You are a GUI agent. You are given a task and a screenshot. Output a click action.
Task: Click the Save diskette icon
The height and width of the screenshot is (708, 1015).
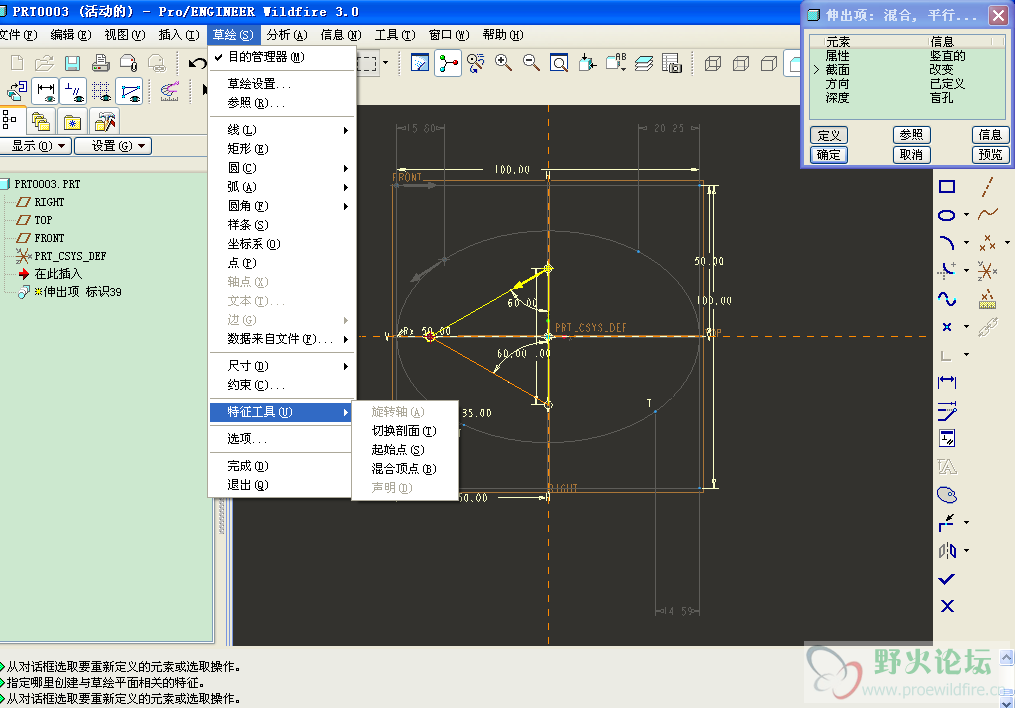click(x=72, y=63)
